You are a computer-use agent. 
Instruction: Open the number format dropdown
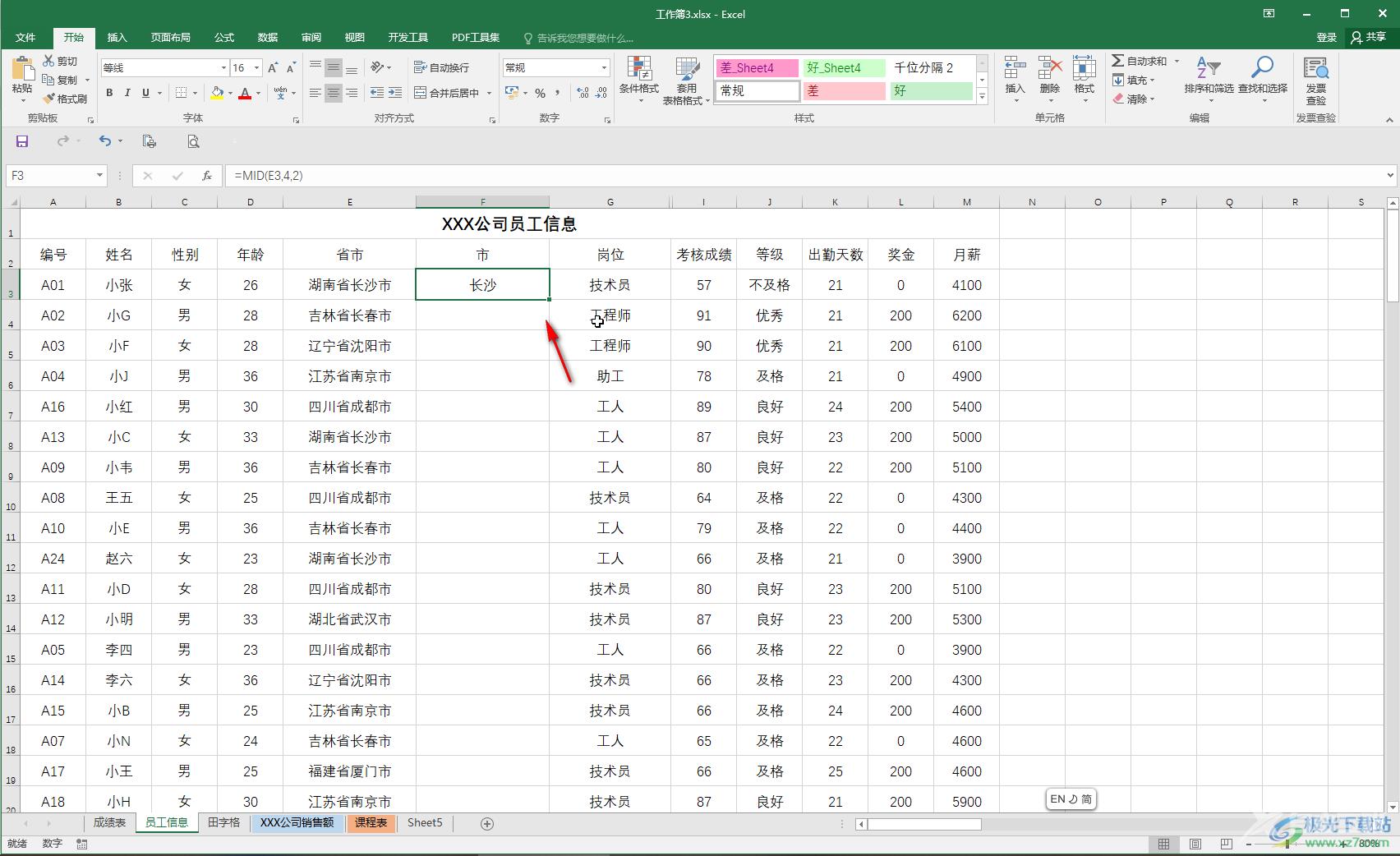click(604, 67)
